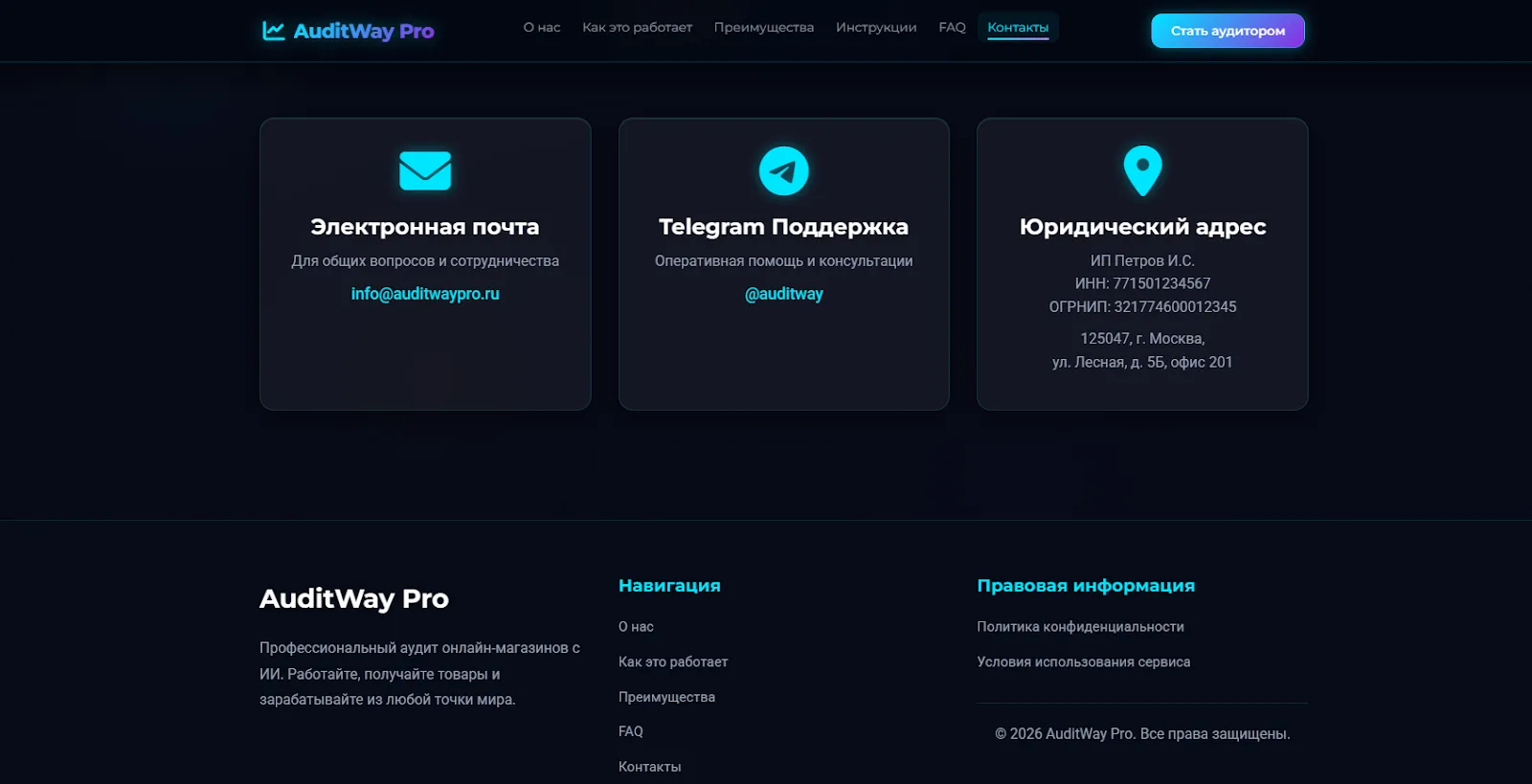This screenshot has width=1532, height=784.
Task: Open the @auditway Telegram link
Action: [x=783, y=294]
